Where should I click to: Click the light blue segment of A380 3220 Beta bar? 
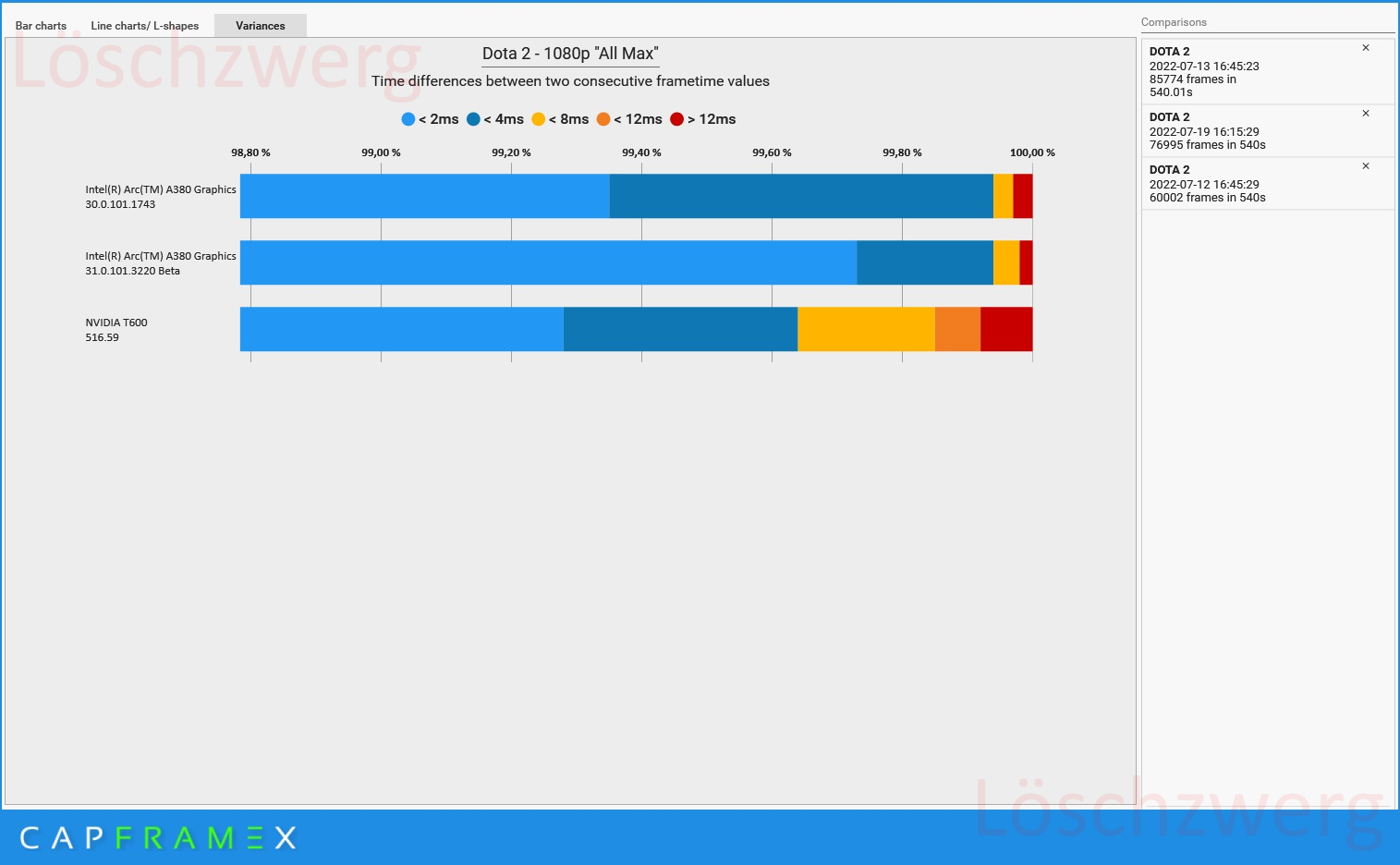pos(549,262)
